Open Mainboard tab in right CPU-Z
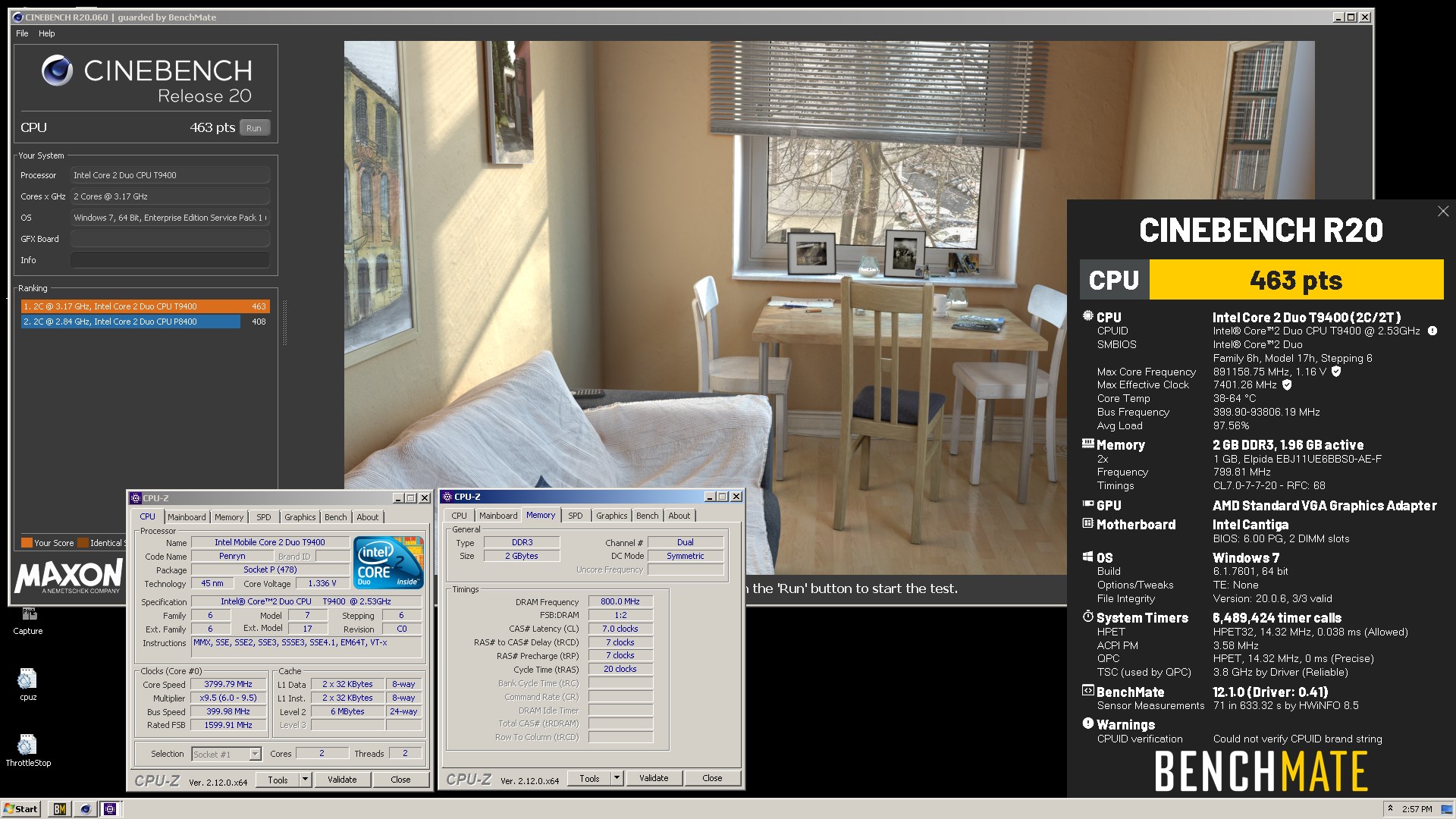Viewport: 1456px width, 819px height. click(498, 516)
